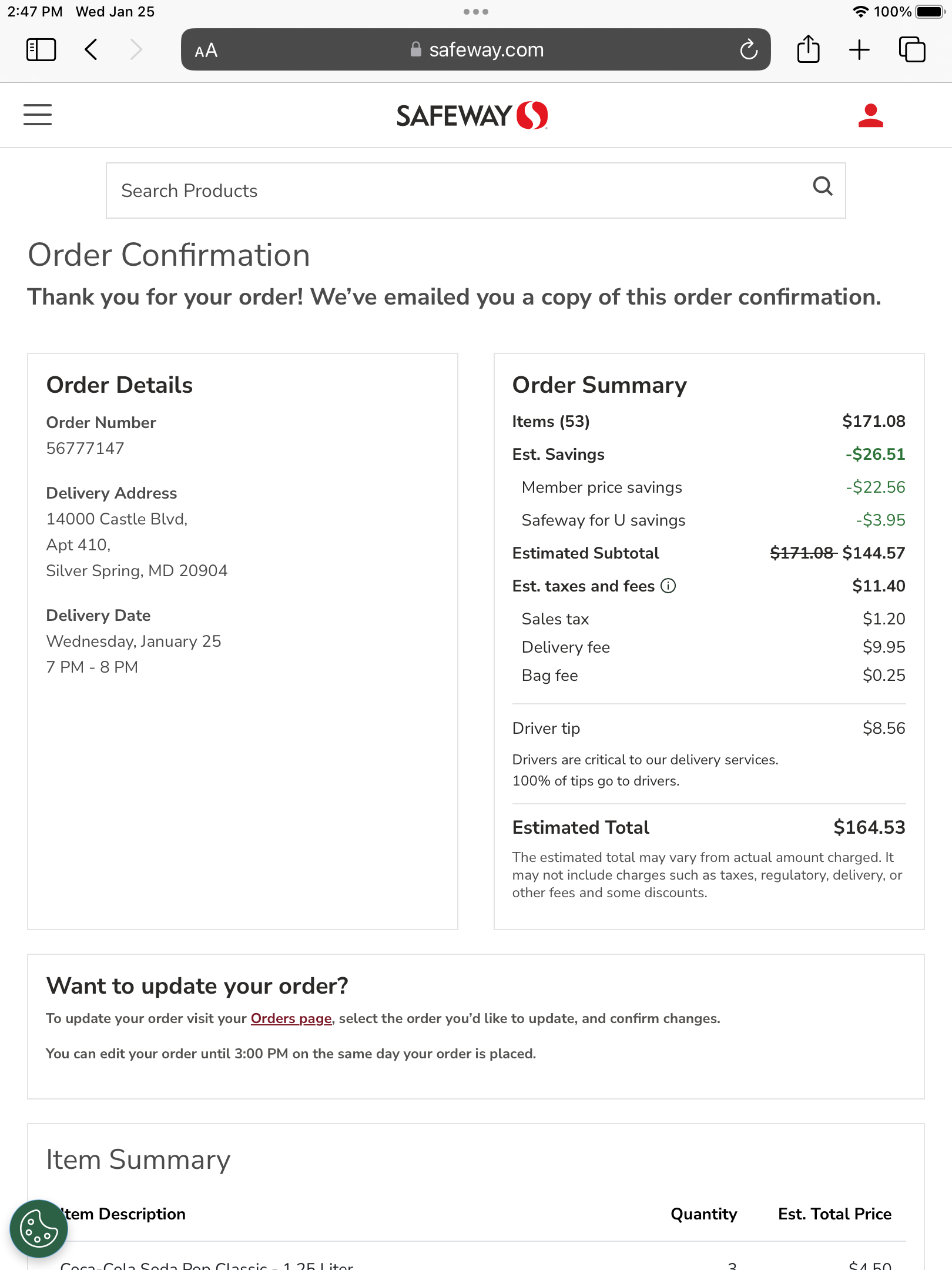Image resolution: width=952 pixels, height=1270 pixels.
Task: Open the account profile icon
Action: click(870, 116)
